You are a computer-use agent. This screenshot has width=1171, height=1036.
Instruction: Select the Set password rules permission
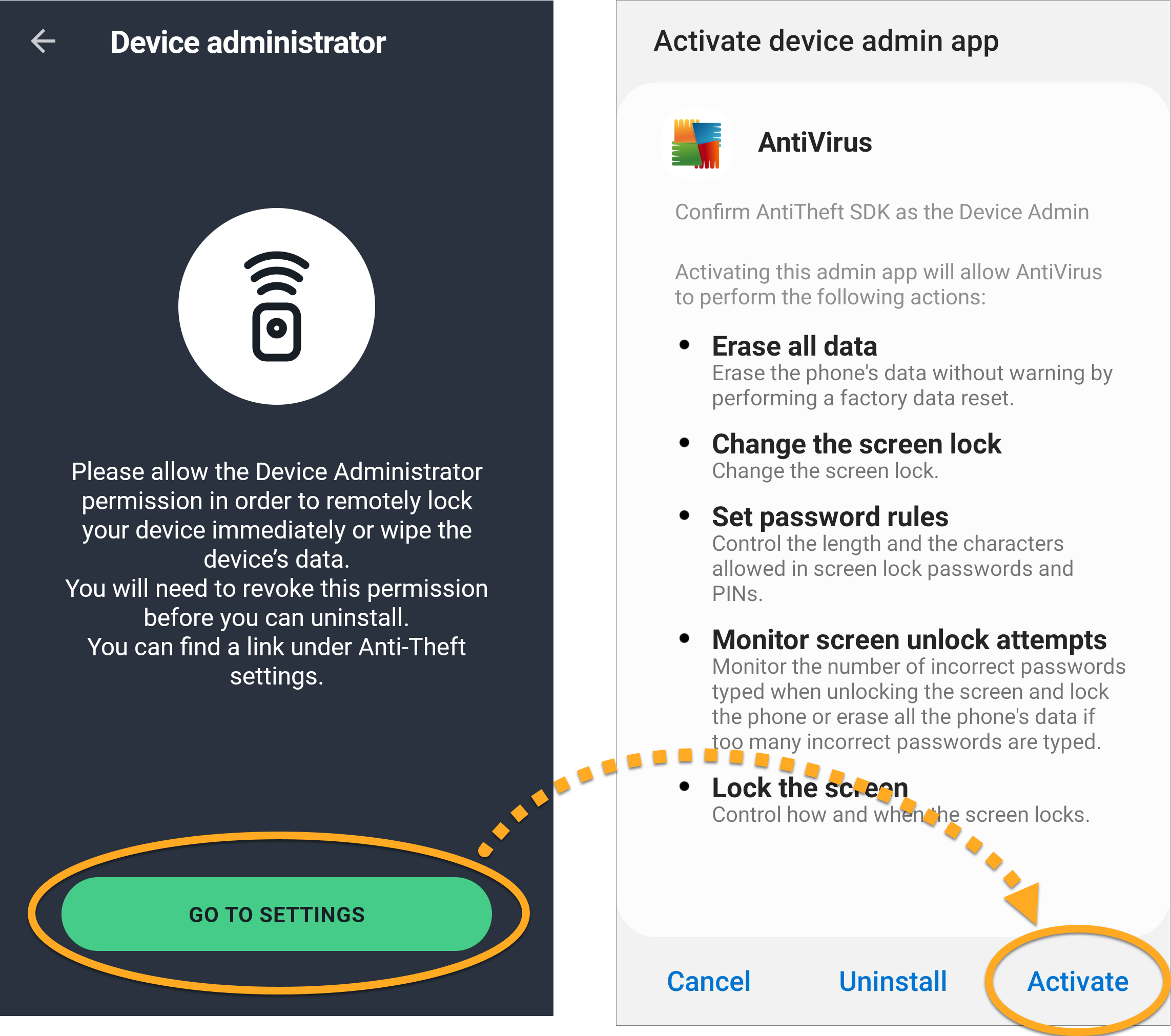[893, 554]
